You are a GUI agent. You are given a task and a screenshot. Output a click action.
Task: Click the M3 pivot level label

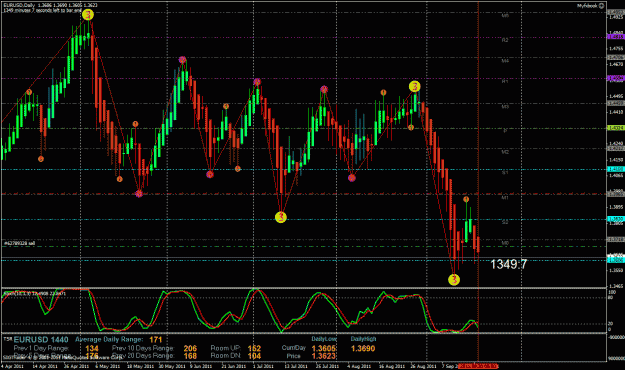pos(505,107)
